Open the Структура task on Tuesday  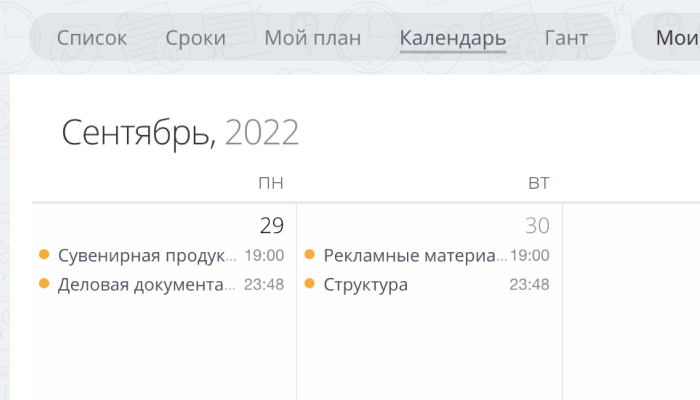(x=366, y=285)
